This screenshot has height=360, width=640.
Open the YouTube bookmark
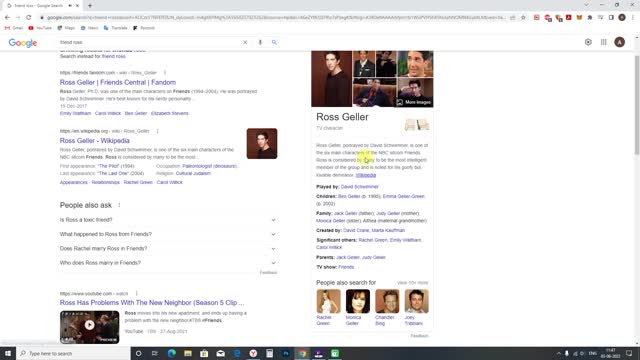(40, 28)
